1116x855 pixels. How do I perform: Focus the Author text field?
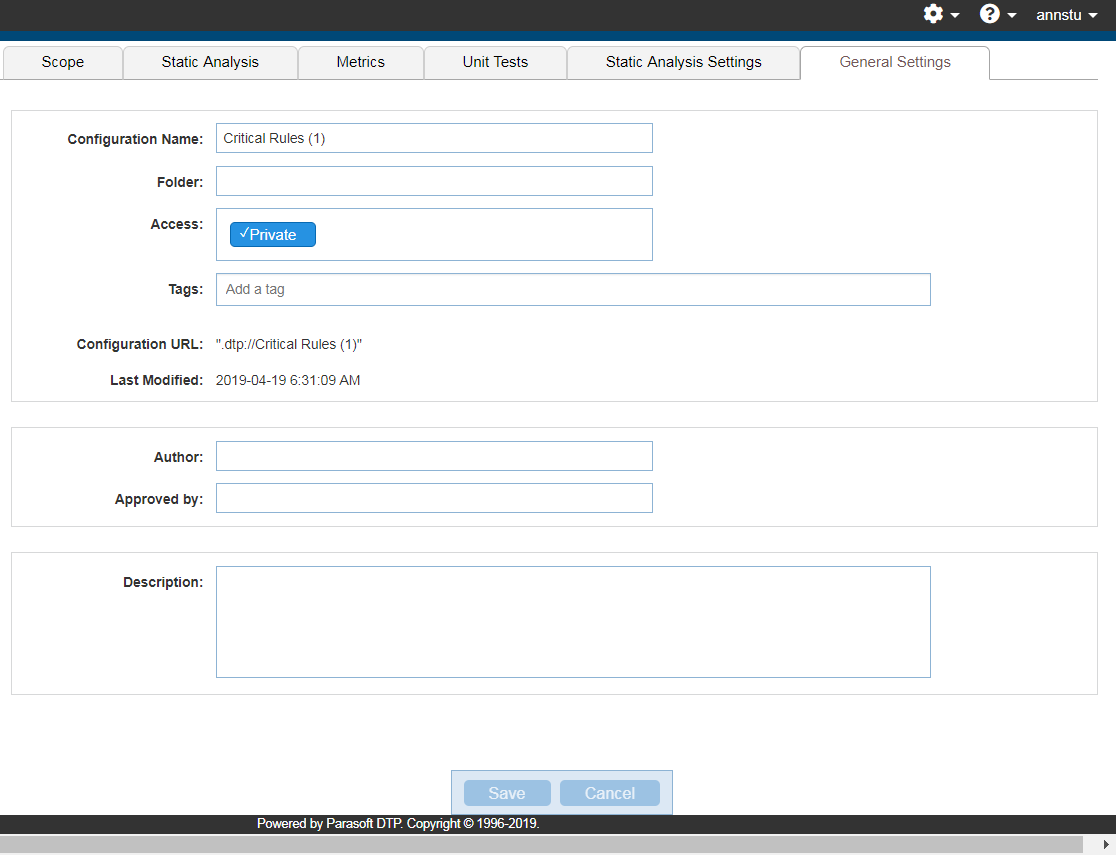[x=434, y=456]
